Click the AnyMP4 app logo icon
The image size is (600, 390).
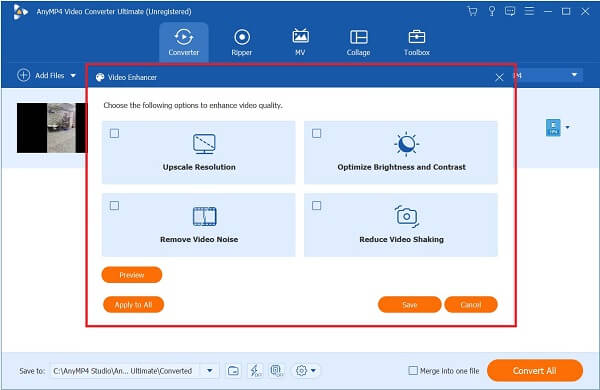[x=20, y=12]
